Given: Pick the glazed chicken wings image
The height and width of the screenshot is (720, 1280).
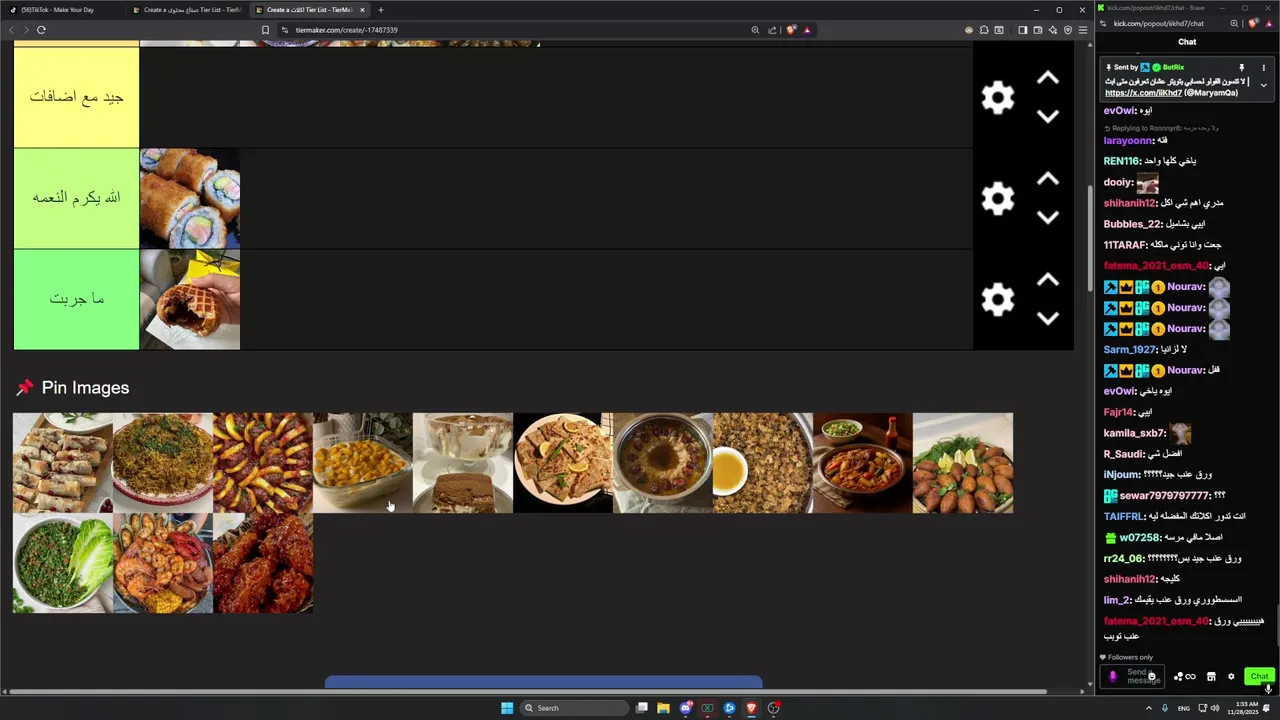Looking at the screenshot, I should coord(263,563).
